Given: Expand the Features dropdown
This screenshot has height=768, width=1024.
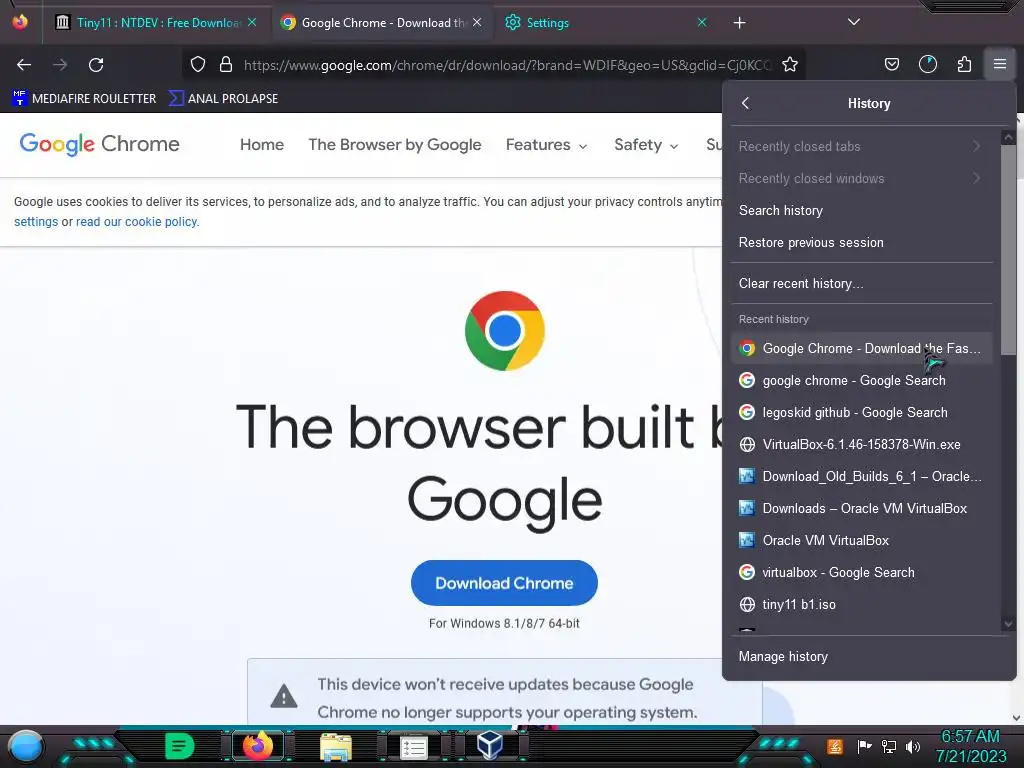Looking at the screenshot, I should pos(546,144).
